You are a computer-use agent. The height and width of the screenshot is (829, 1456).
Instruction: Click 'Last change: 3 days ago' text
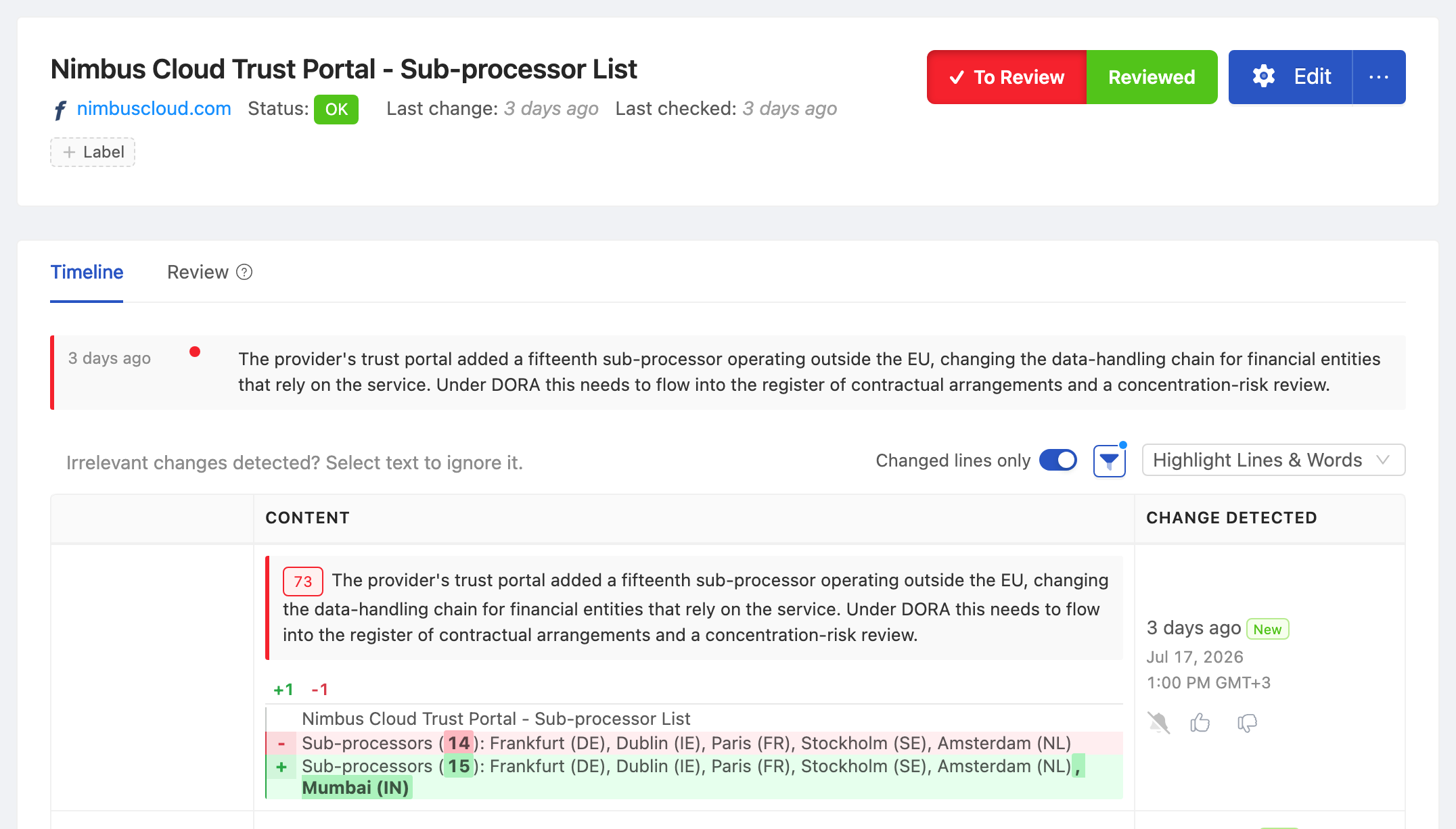[493, 109]
